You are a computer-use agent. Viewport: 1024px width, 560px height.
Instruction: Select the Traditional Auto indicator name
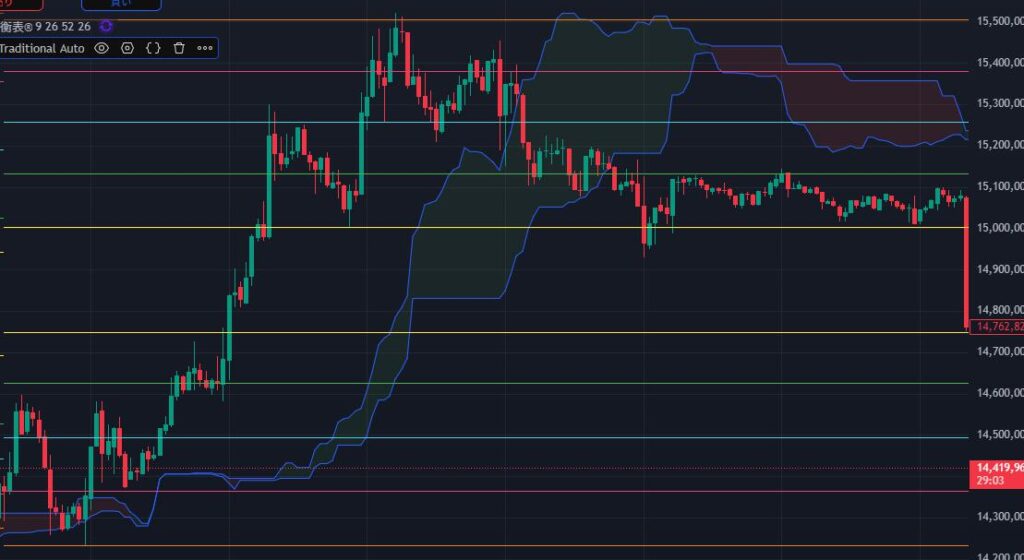pos(42,48)
